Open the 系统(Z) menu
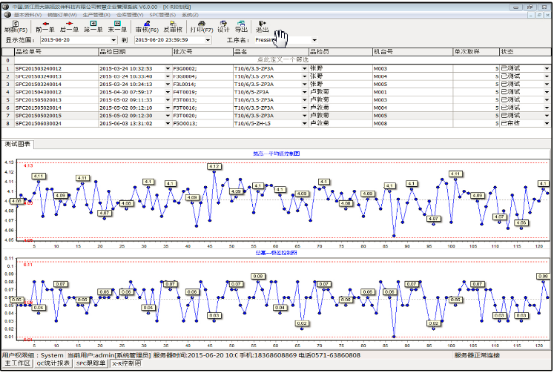554x373 pixels. click(x=190, y=15)
